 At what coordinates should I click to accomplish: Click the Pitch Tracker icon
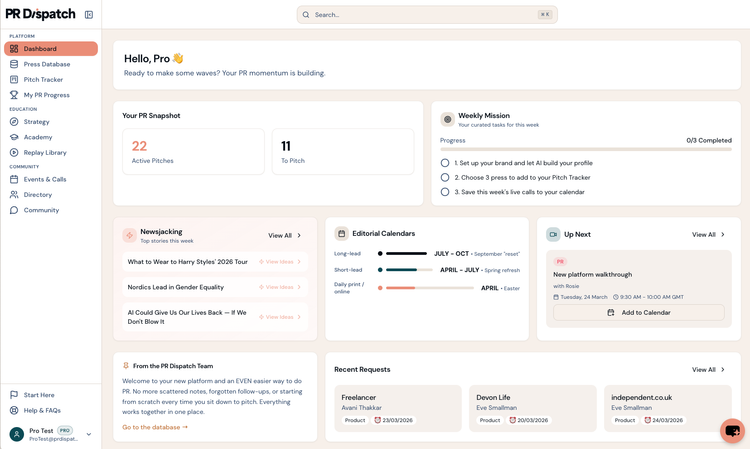click(14, 79)
